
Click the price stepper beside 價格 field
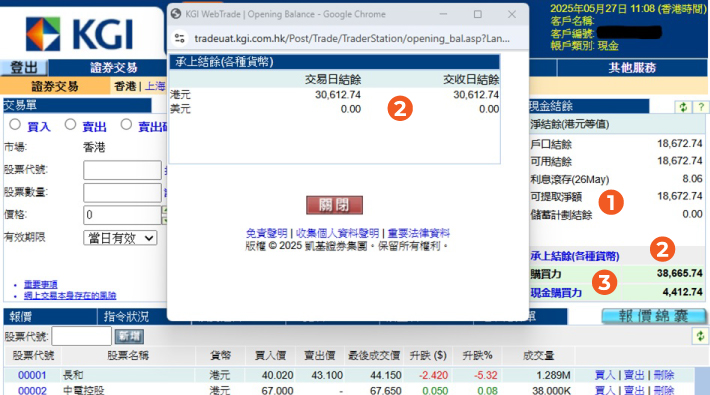(164, 215)
